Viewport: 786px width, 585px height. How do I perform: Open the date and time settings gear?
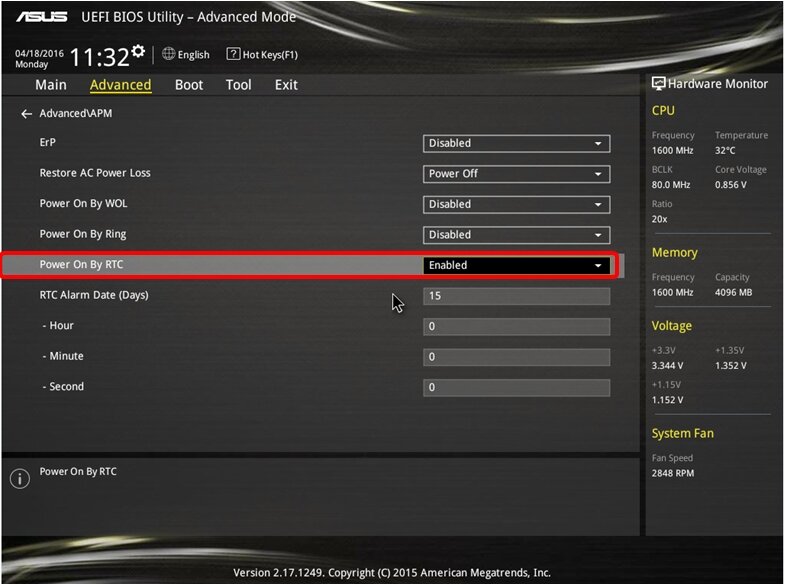138,51
